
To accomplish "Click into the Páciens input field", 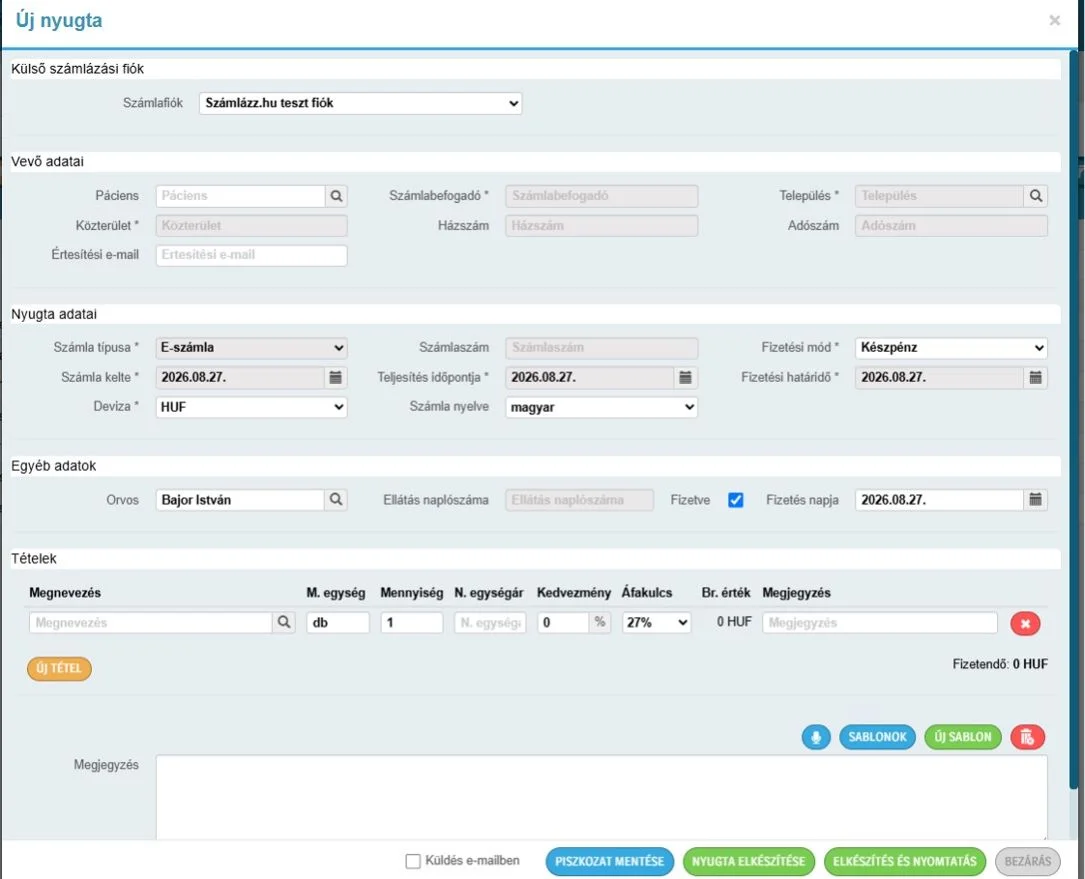I will tap(240, 196).
